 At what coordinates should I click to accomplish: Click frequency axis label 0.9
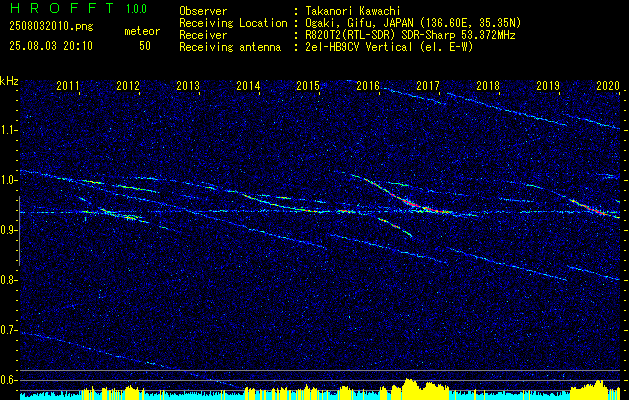[8, 230]
